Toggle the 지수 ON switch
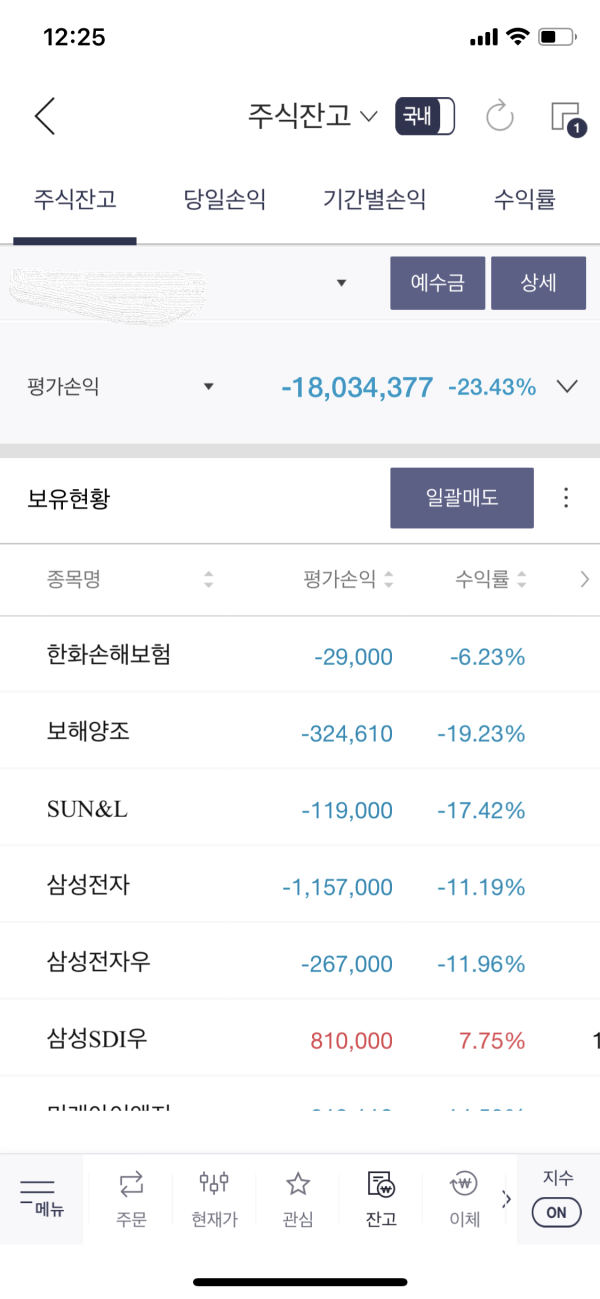 coord(557,1198)
